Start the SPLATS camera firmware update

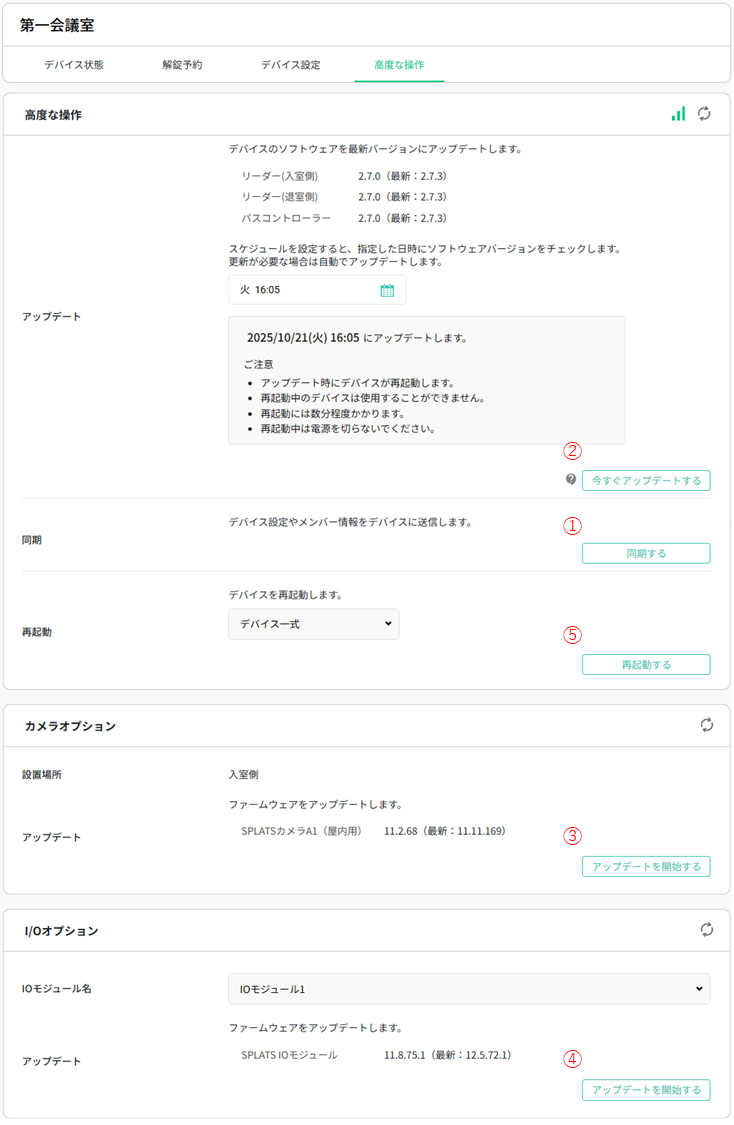tap(646, 866)
